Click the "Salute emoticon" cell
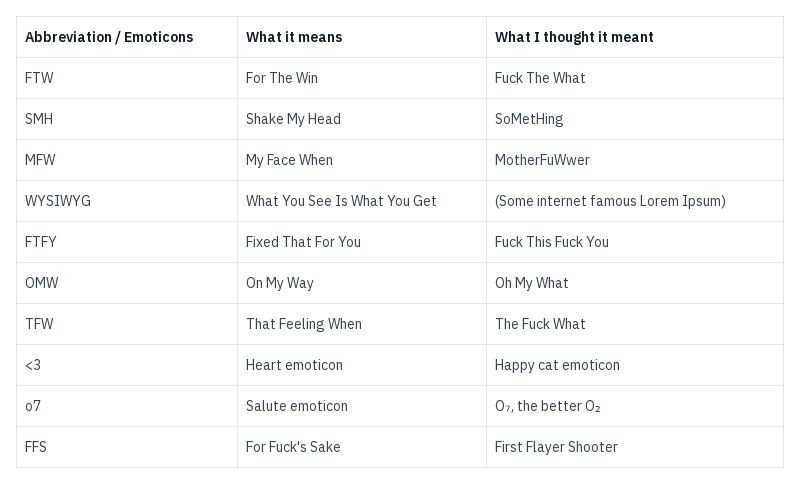This screenshot has height=480, width=800. (x=297, y=406)
